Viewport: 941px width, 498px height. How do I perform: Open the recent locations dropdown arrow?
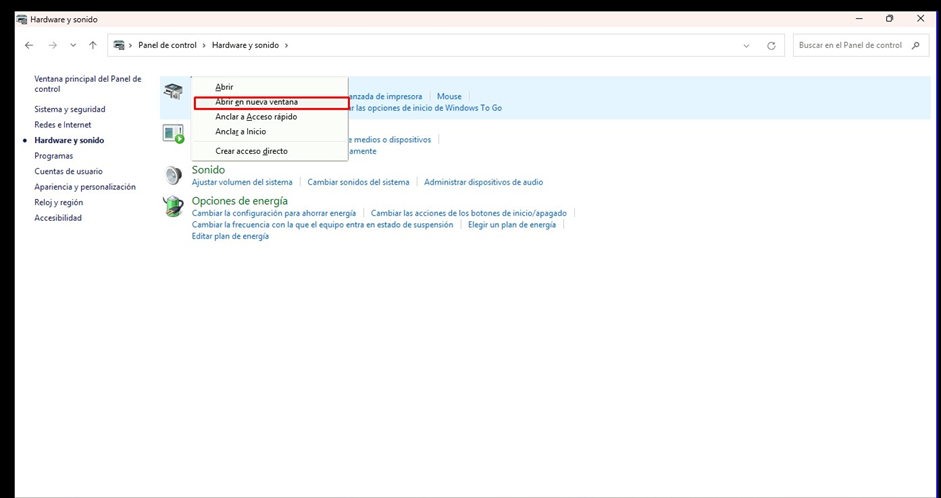coord(73,45)
